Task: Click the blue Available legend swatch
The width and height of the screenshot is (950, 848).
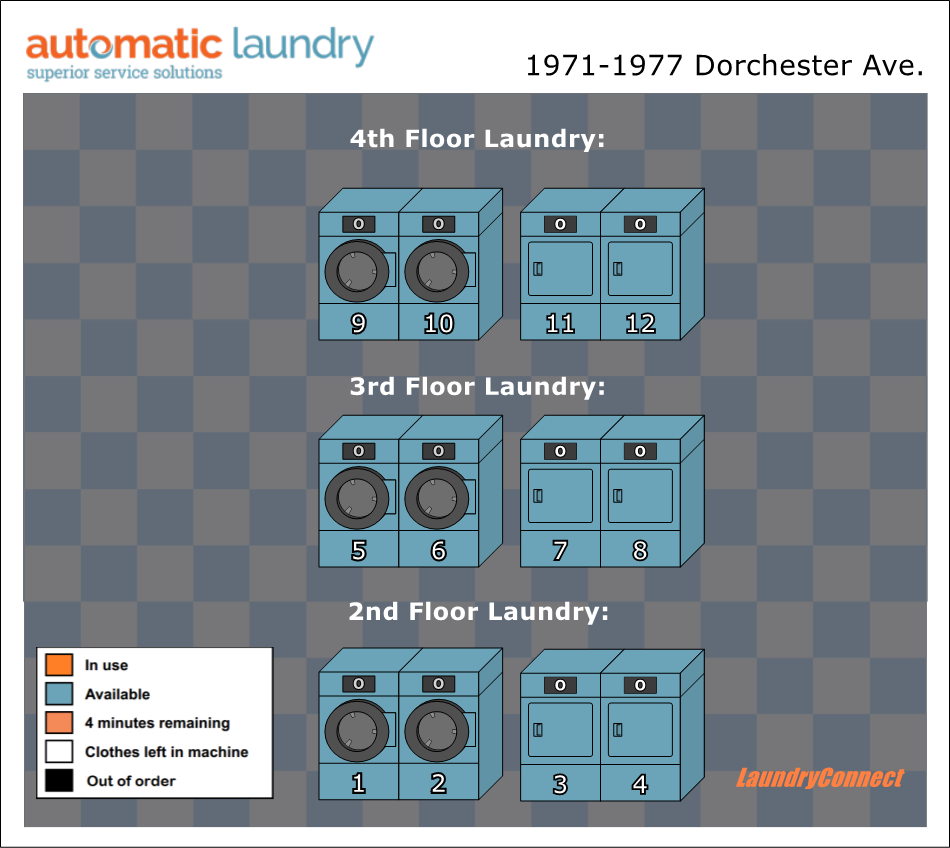Action: pos(59,693)
